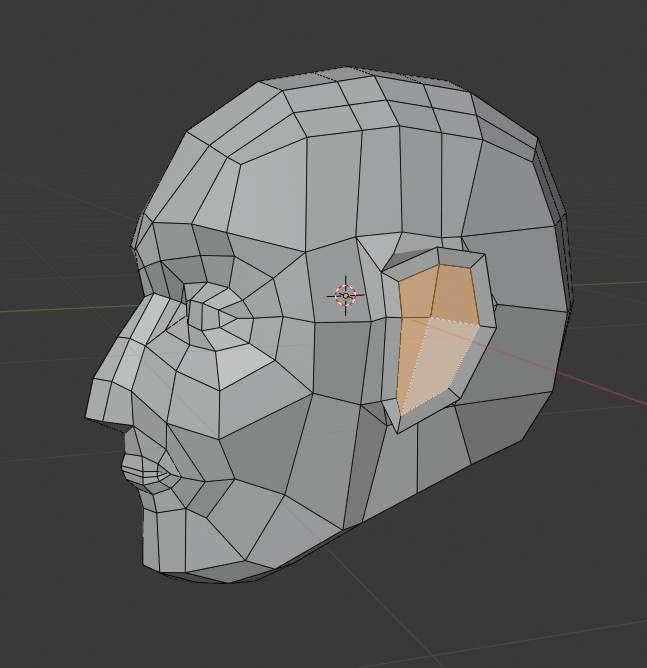The height and width of the screenshot is (668, 647).
Task: Click the front face of the nose tip
Action: 96,400
